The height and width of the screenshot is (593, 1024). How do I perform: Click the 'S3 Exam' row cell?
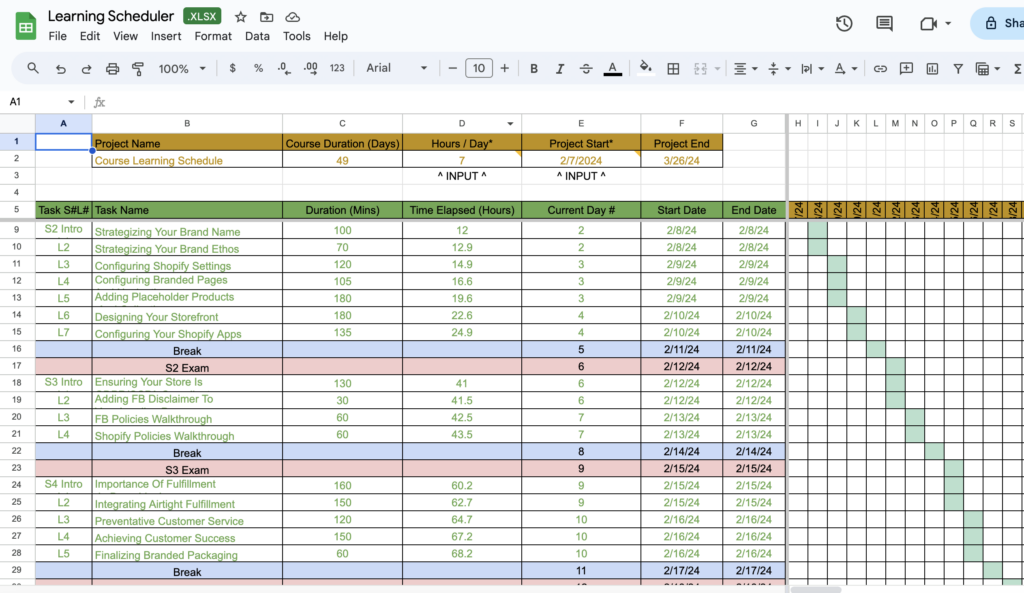[x=187, y=469]
